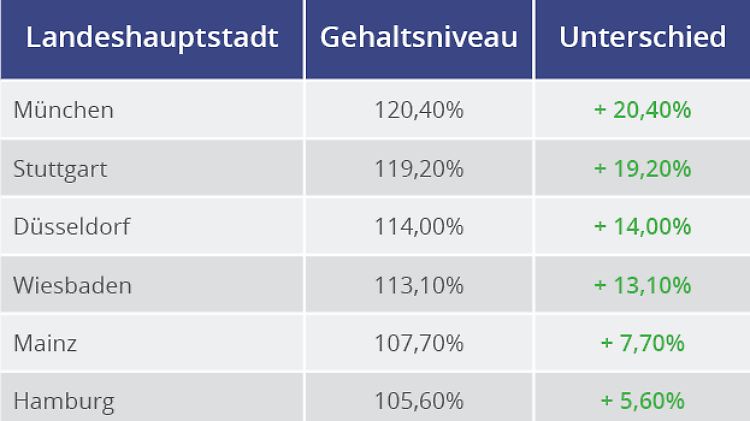This screenshot has width=750, height=421.
Task: Pick the green + 20,40% difference value
Action: click(642, 110)
